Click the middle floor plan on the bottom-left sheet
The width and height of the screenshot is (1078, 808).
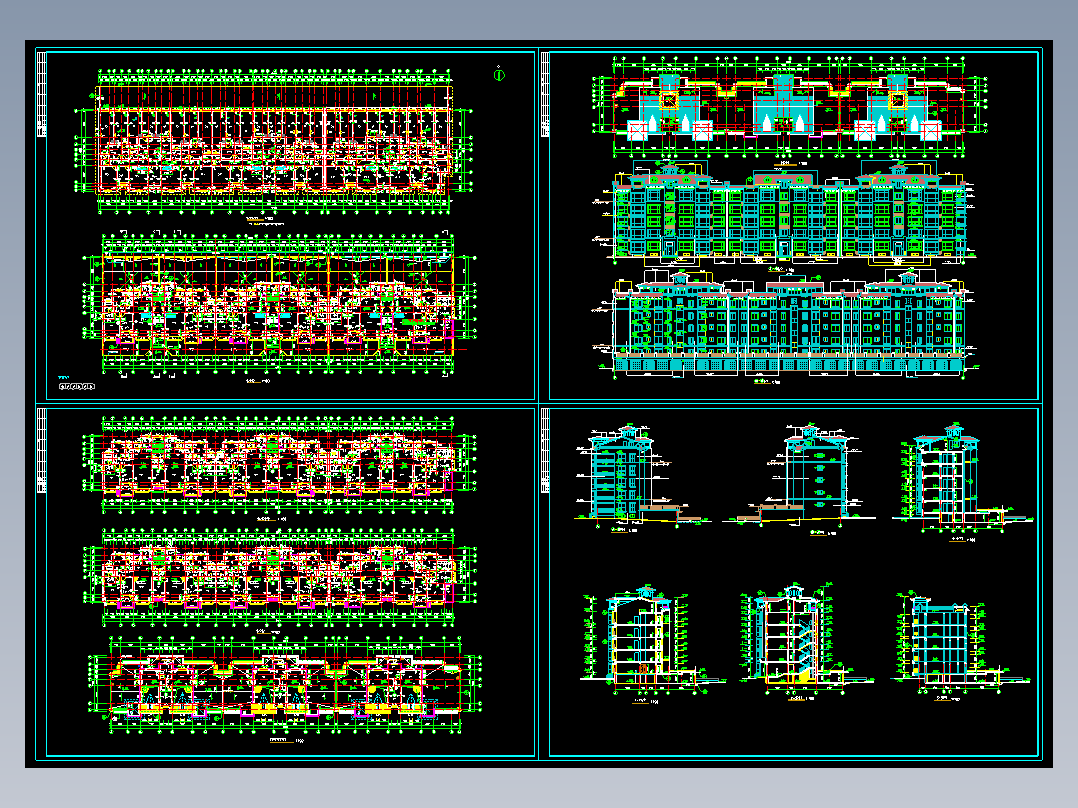click(278, 579)
